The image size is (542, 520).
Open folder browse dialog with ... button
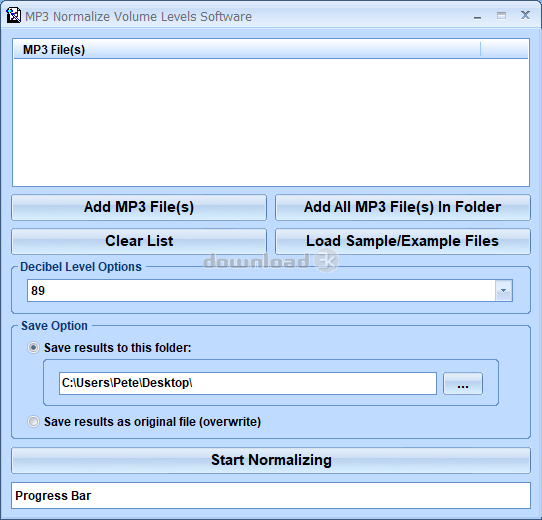click(463, 383)
